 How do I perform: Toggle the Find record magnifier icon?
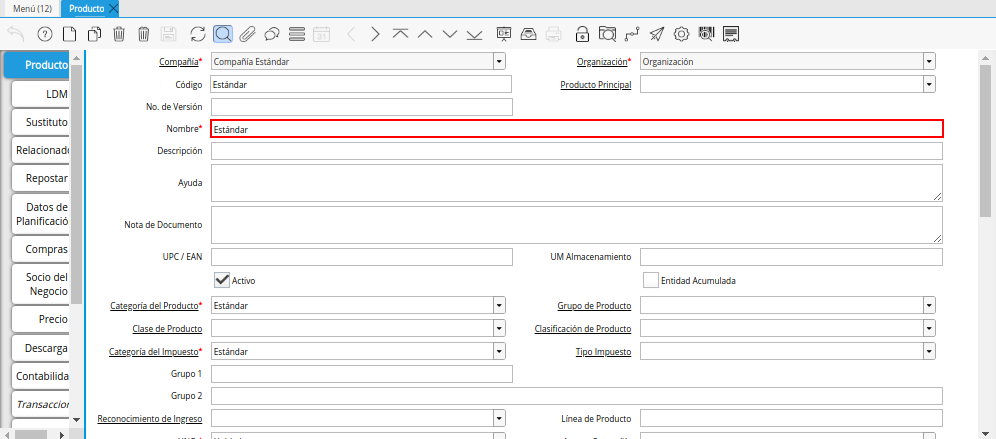point(222,34)
